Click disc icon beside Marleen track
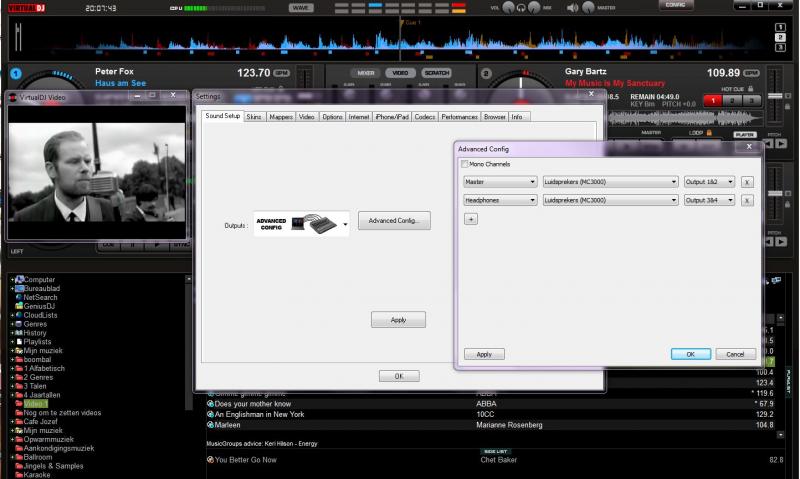800x479 pixels. (x=210, y=424)
